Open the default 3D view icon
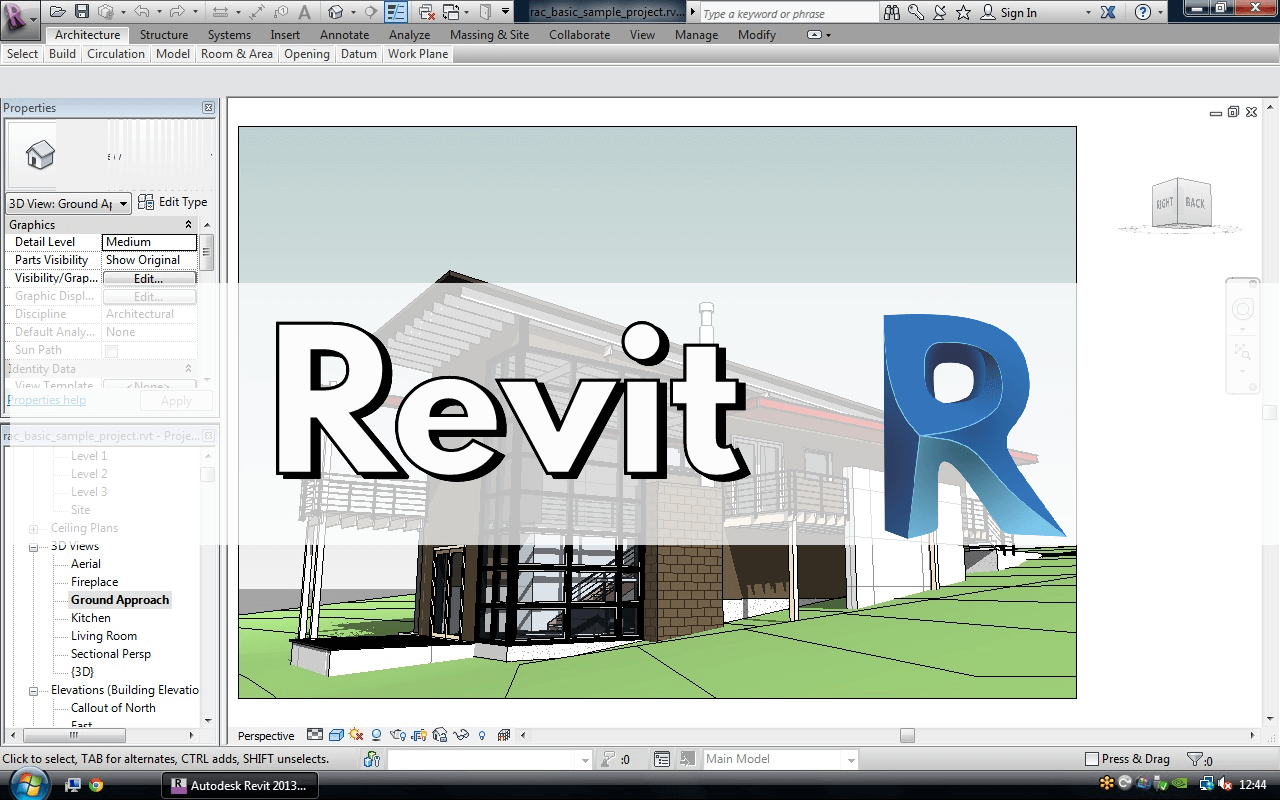 [x=335, y=12]
